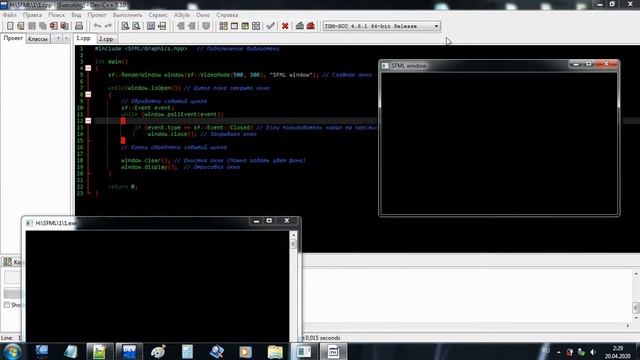Open the Справка menu
Viewport: 640px width, 360px height.
tap(227, 15)
